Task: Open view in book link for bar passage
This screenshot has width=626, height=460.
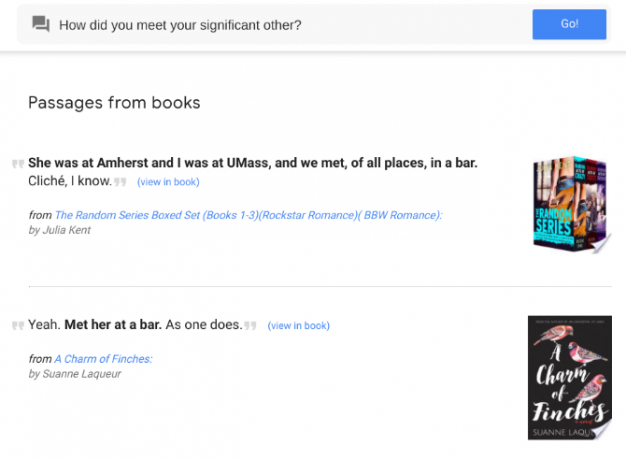Action: (299, 326)
